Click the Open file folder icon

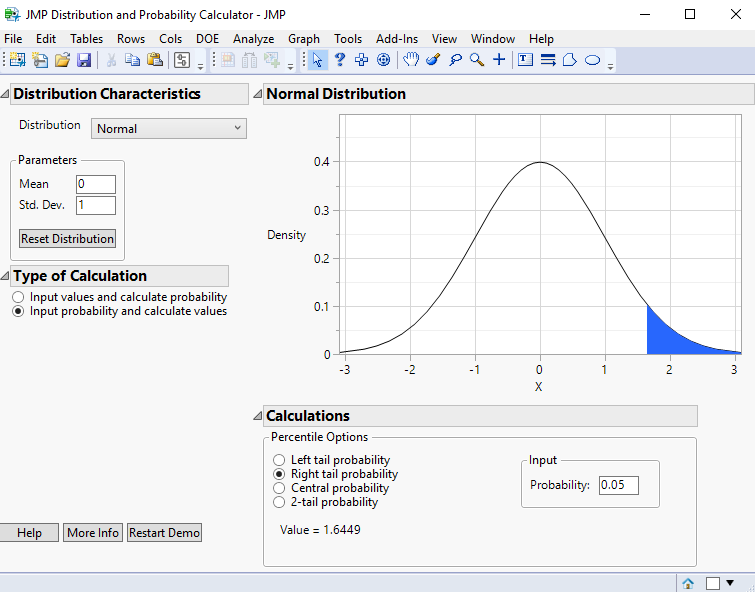pyautogui.click(x=62, y=60)
